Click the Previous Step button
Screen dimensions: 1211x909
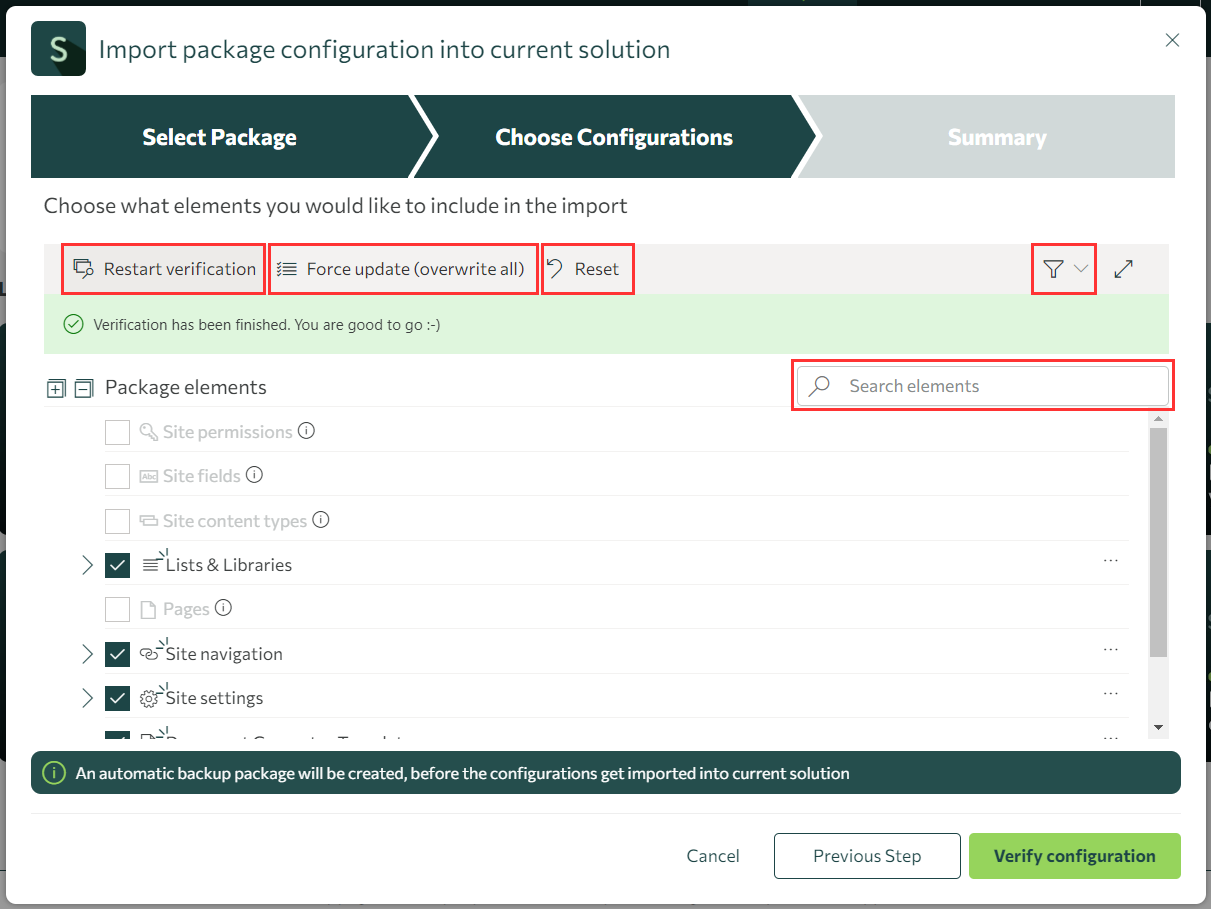tap(866, 856)
